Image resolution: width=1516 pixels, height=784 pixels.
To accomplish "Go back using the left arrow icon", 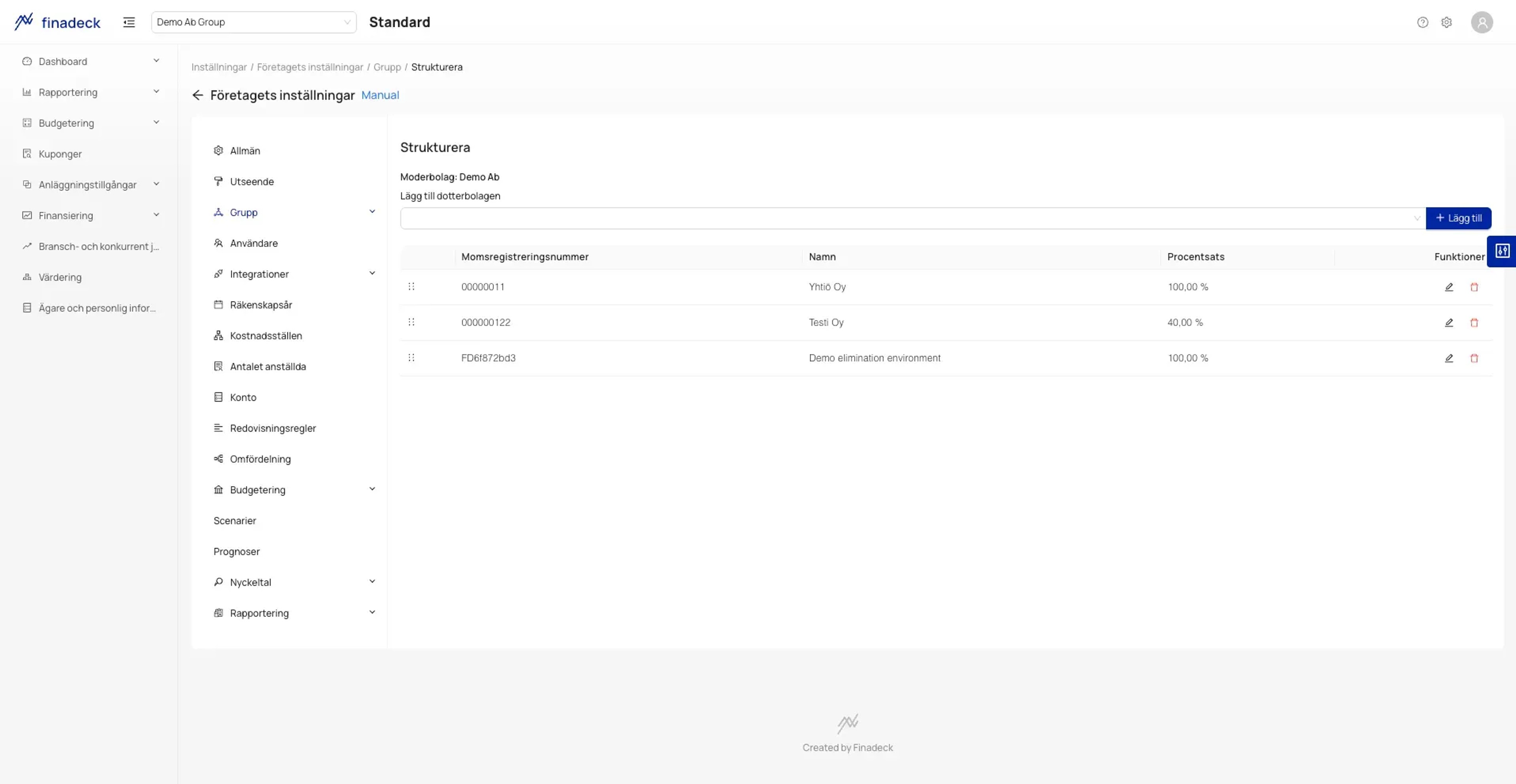I will point(198,95).
